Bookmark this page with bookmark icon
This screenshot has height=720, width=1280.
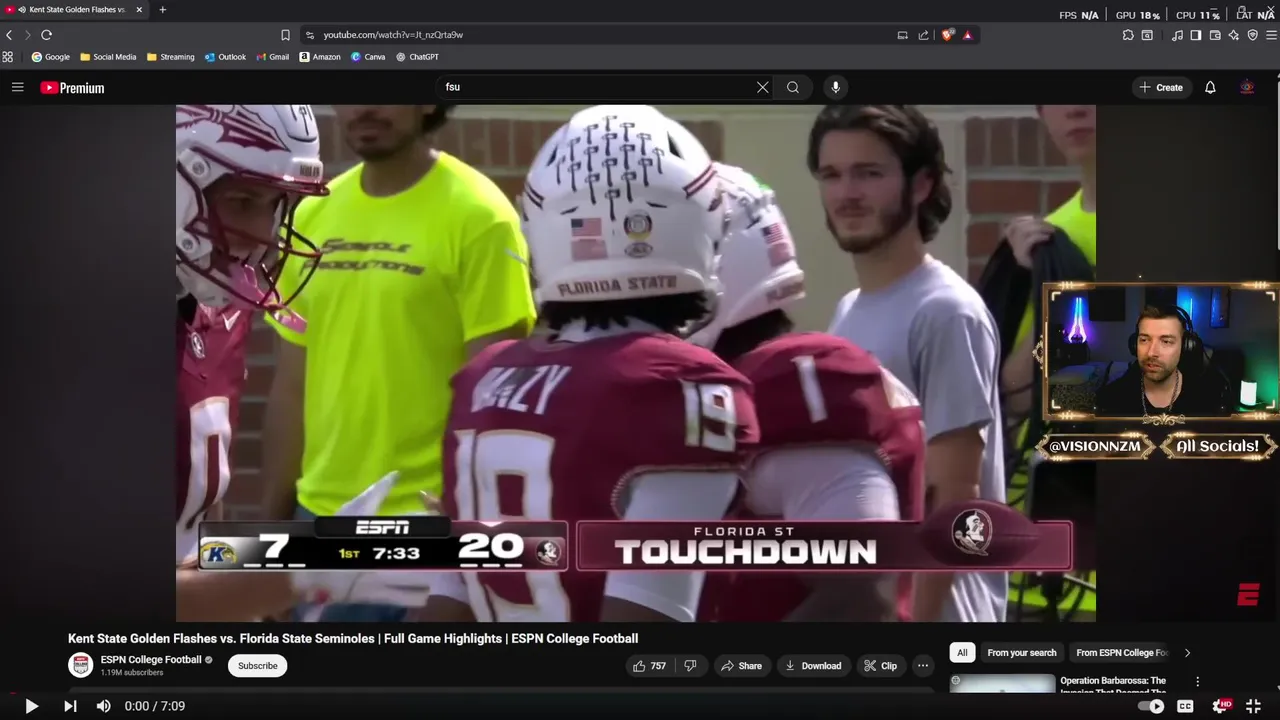point(285,35)
